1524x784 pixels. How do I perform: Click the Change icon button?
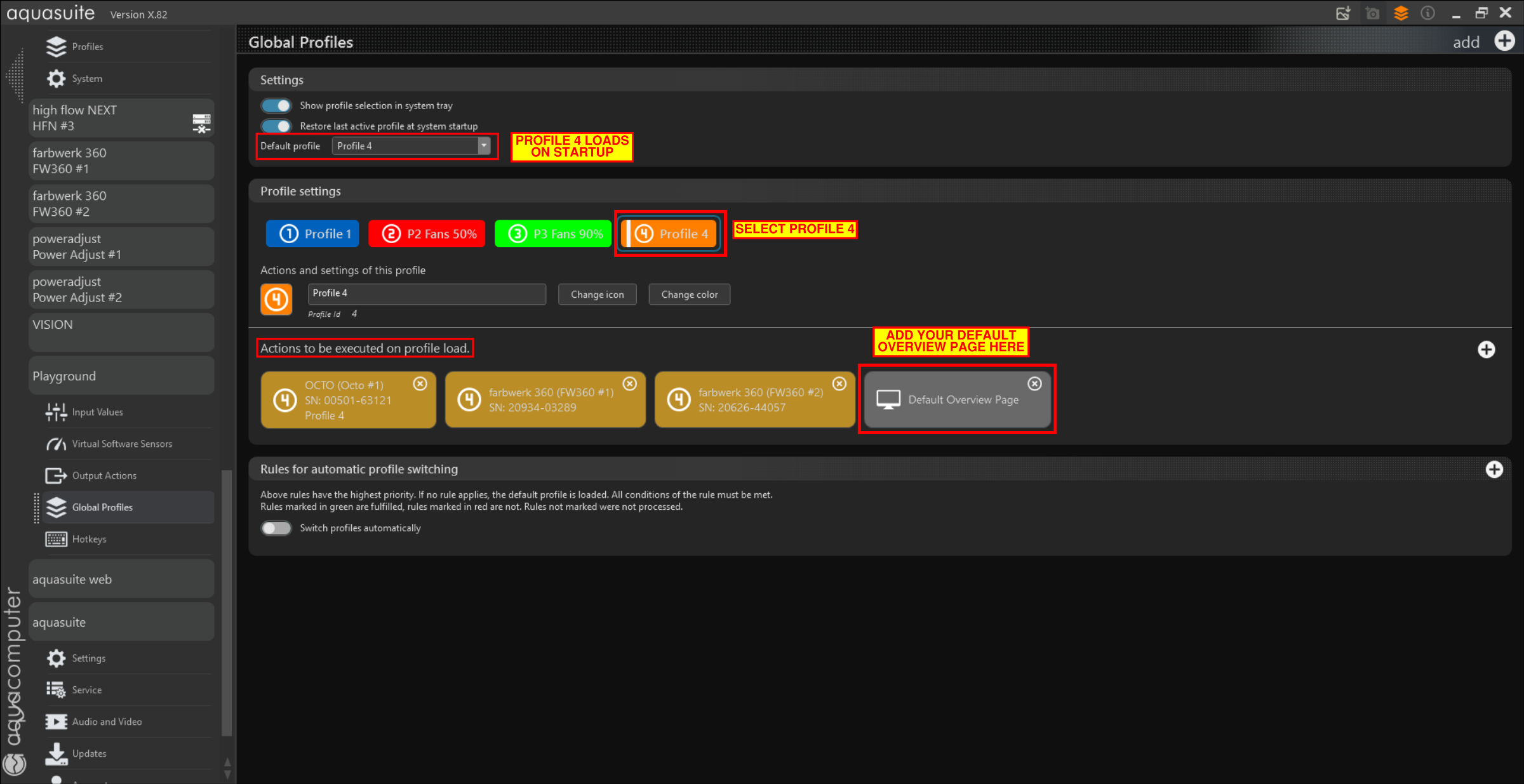pyautogui.click(x=597, y=295)
